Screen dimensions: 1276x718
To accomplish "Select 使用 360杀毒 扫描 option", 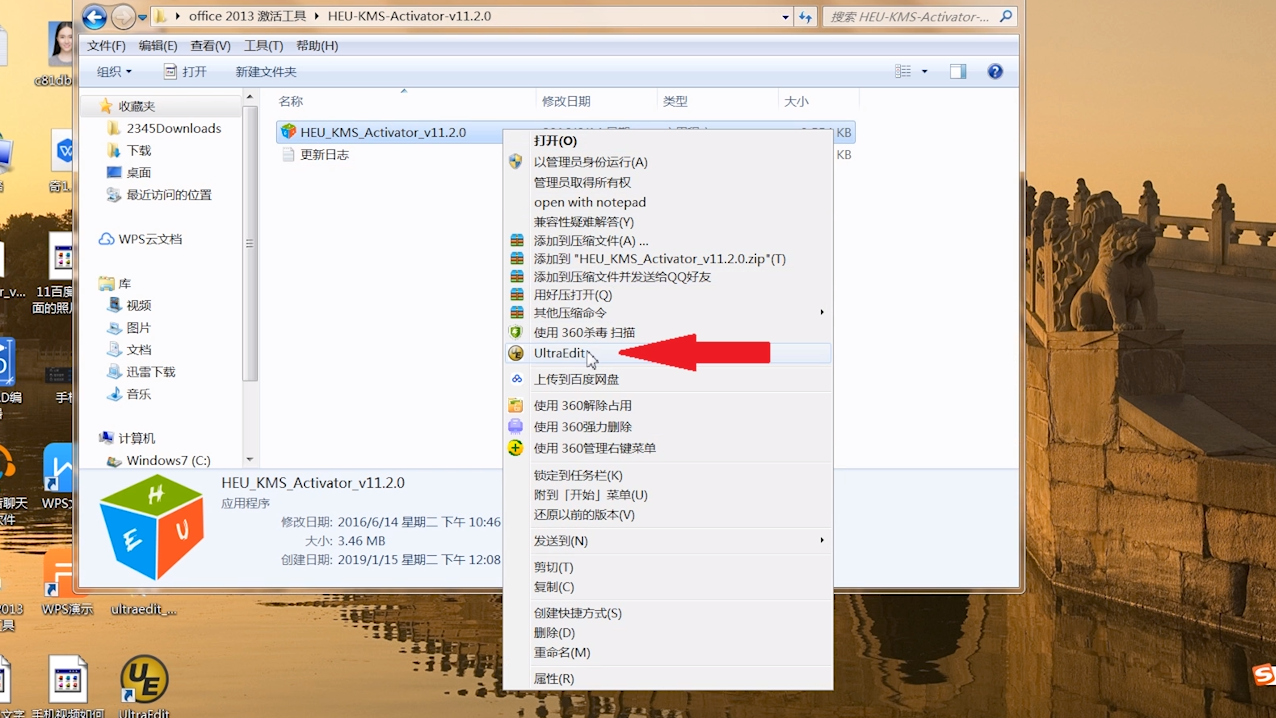I will 584,332.
